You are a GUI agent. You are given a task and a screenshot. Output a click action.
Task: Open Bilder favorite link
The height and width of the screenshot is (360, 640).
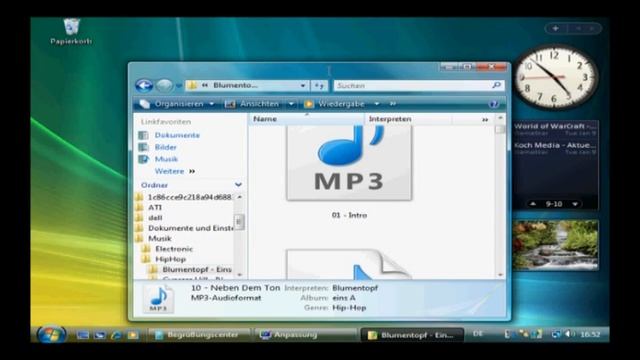(x=165, y=147)
